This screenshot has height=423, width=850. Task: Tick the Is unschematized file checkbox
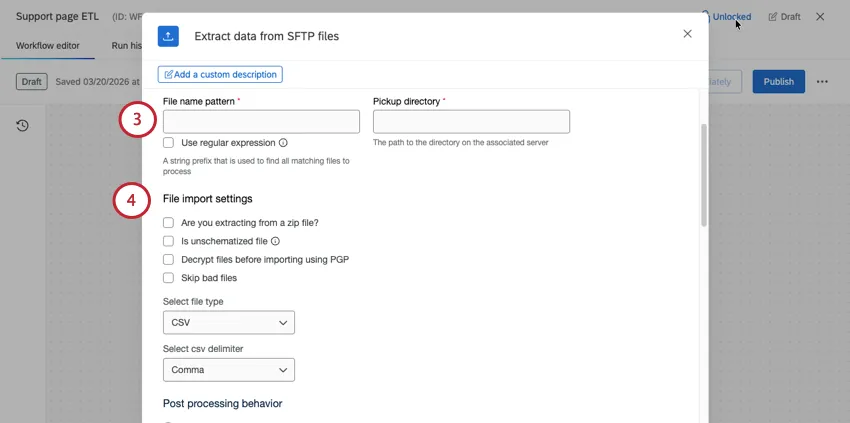click(169, 241)
